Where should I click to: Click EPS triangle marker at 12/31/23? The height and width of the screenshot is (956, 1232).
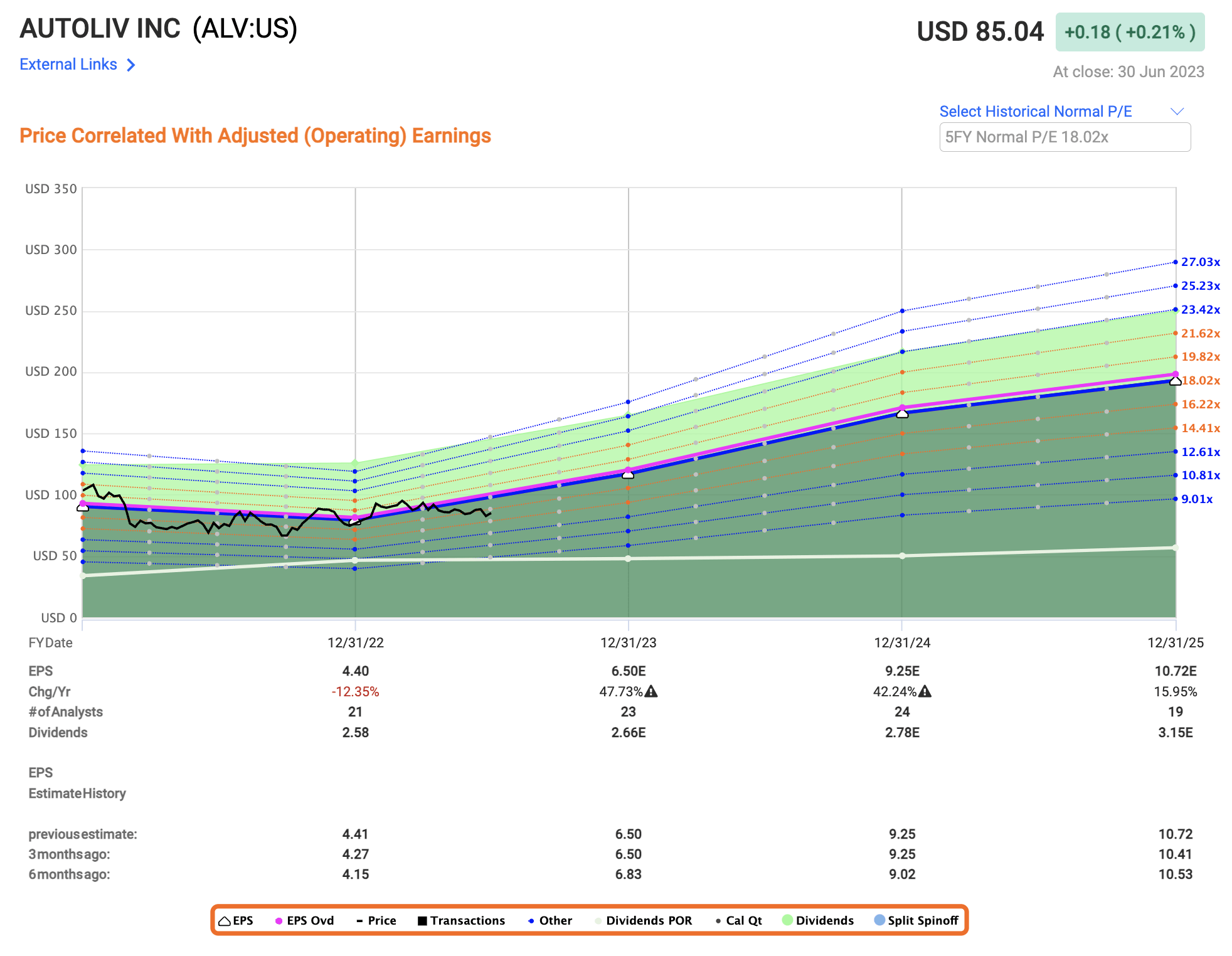(628, 475)
